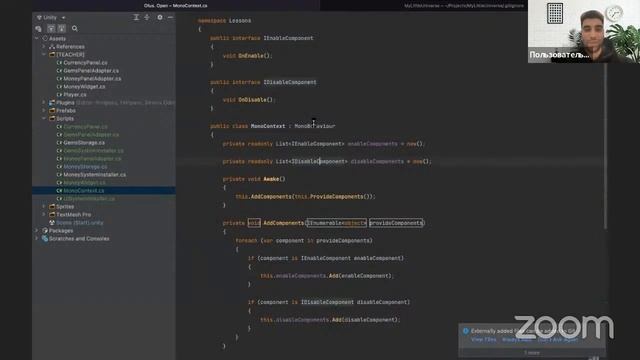Collapse the Assets root node
640x360 pixels.
(x=37, y=38)
